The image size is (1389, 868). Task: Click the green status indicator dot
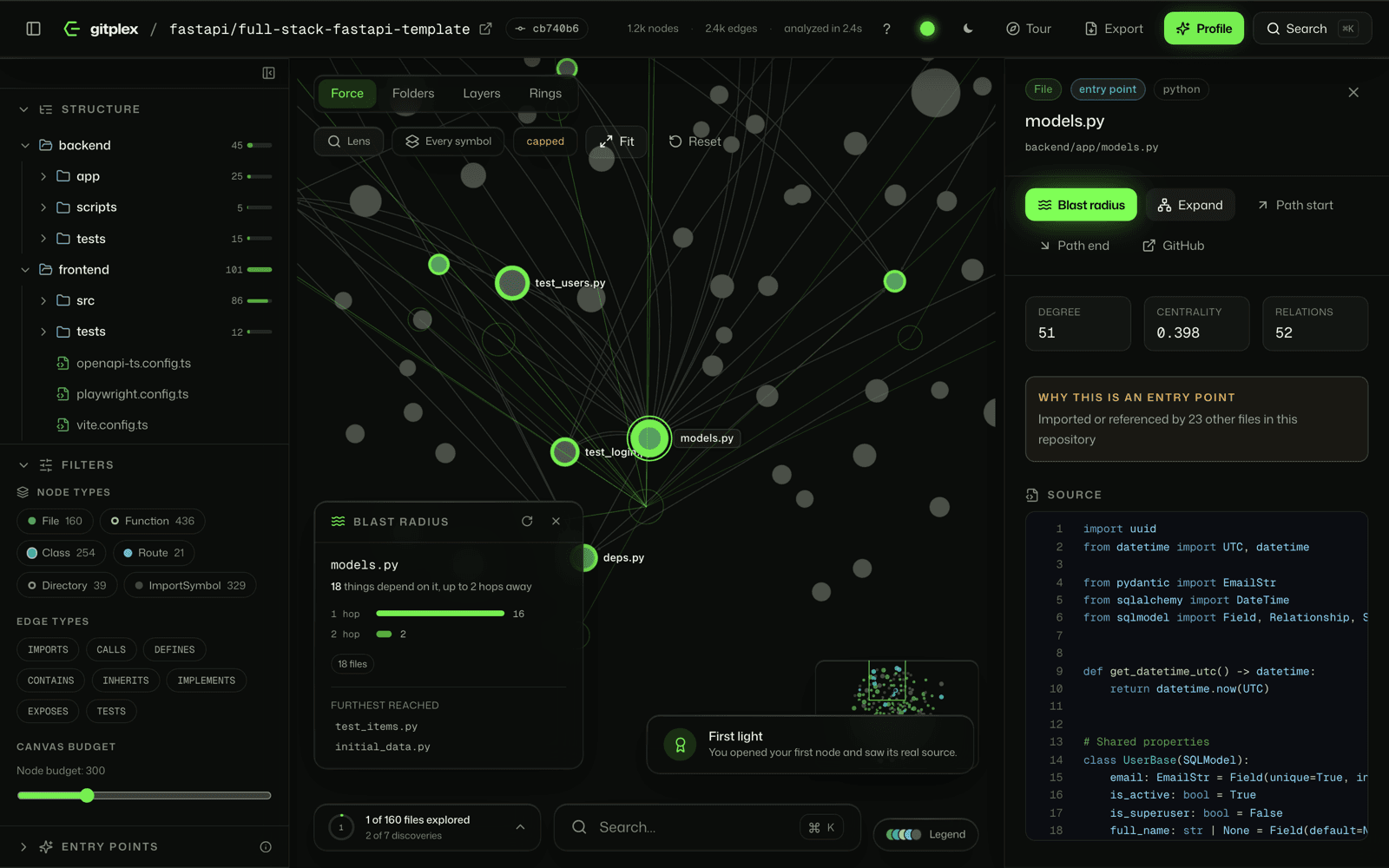(927, 29)
